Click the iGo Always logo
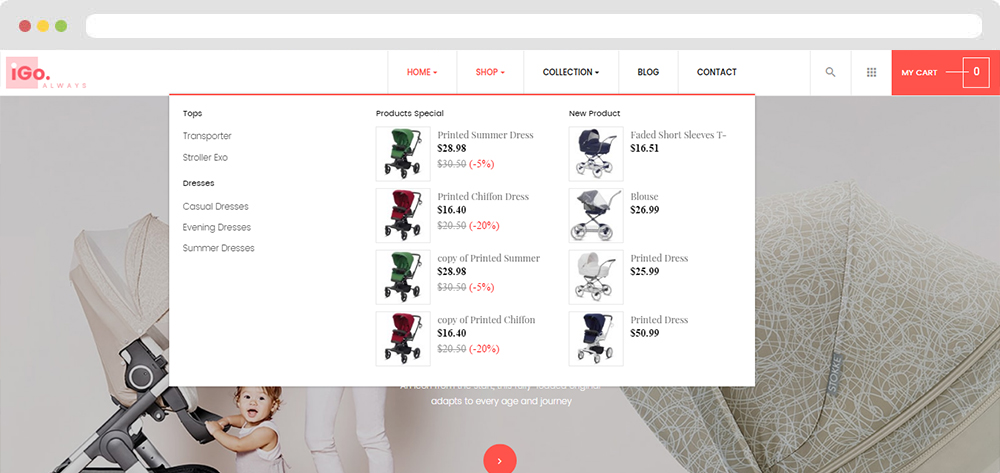1000x473 pixels. pos(46,73)
